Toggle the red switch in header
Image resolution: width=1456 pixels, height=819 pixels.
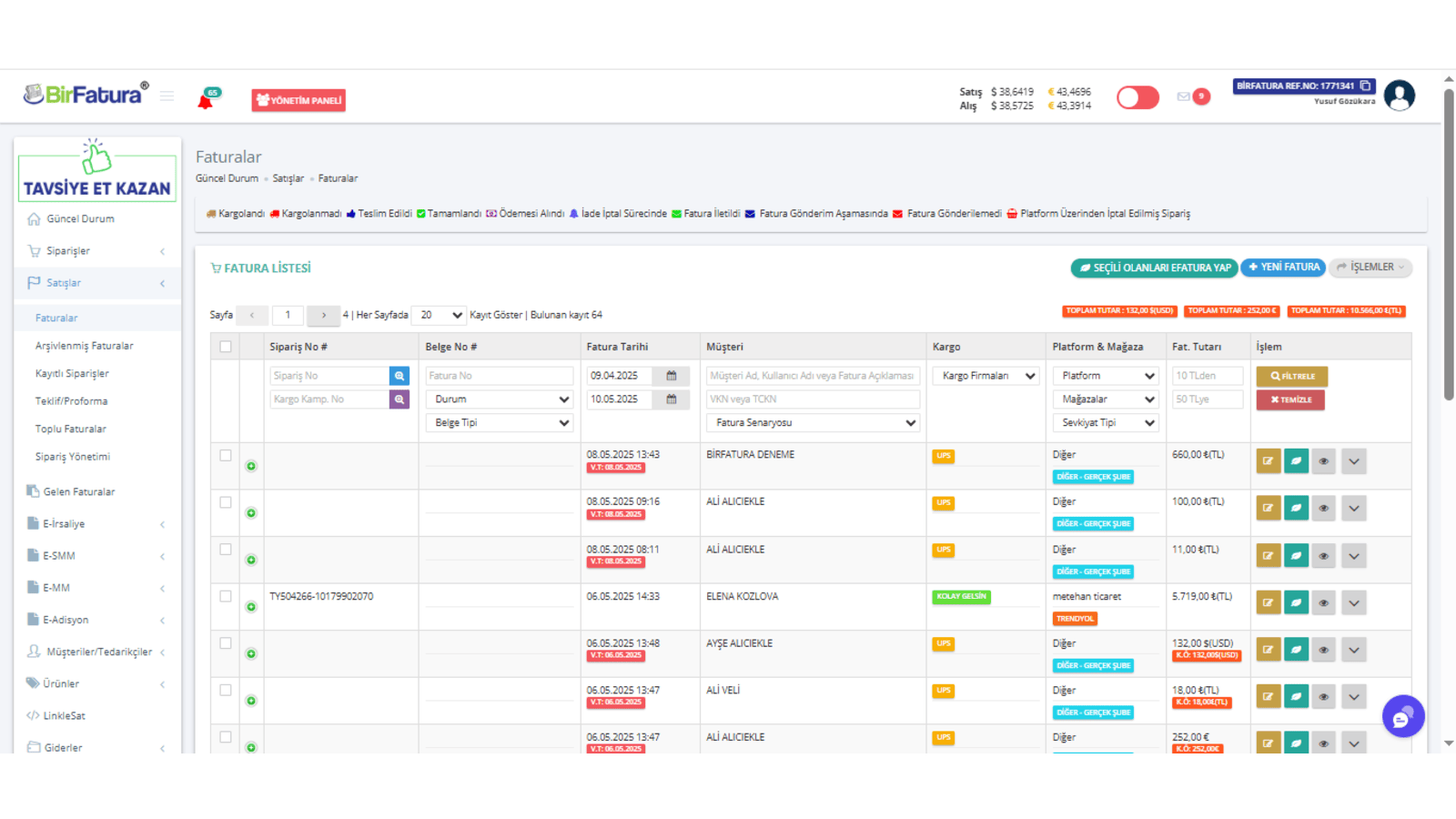coord(1137,97)
